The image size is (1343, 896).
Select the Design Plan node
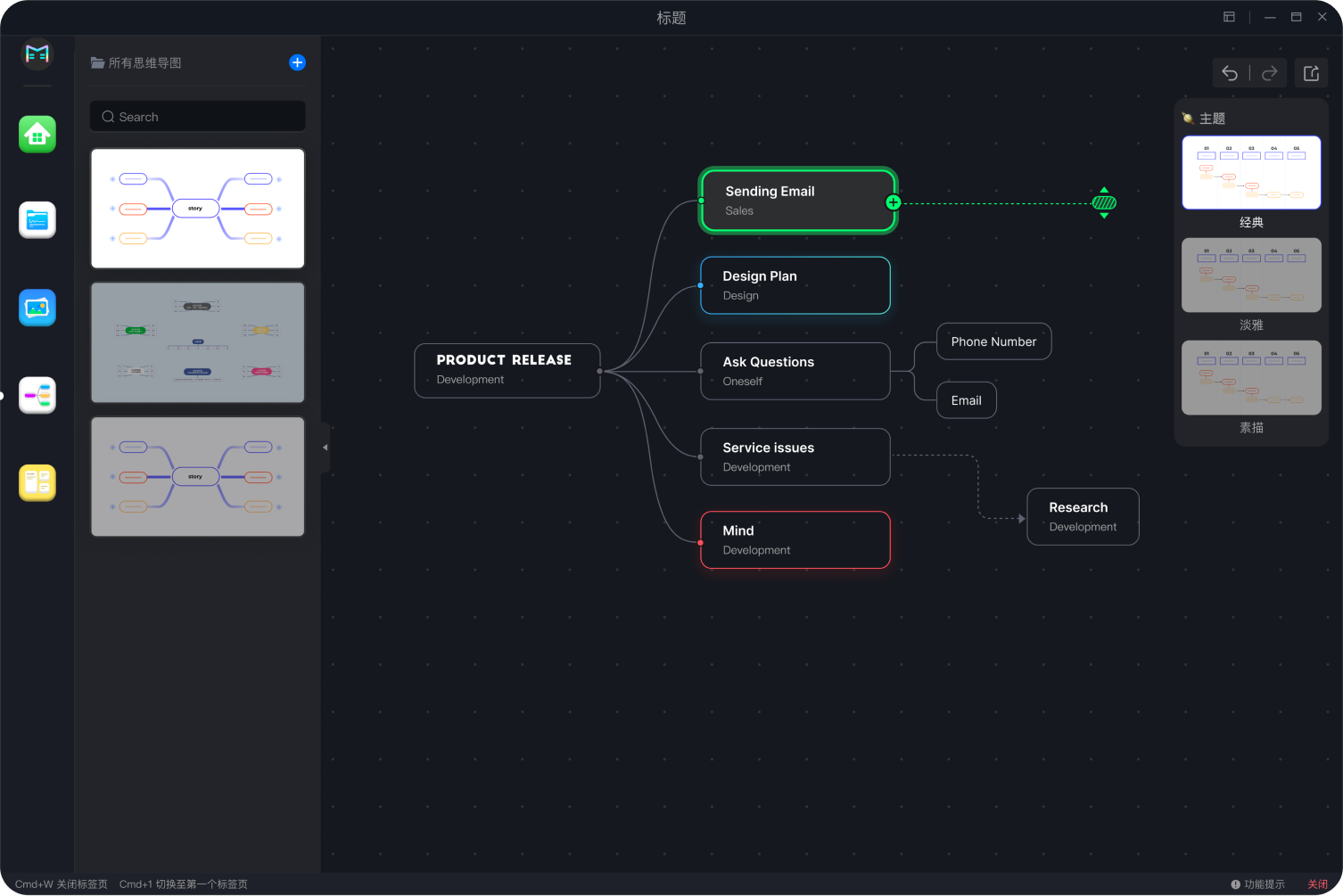(795, 285)
